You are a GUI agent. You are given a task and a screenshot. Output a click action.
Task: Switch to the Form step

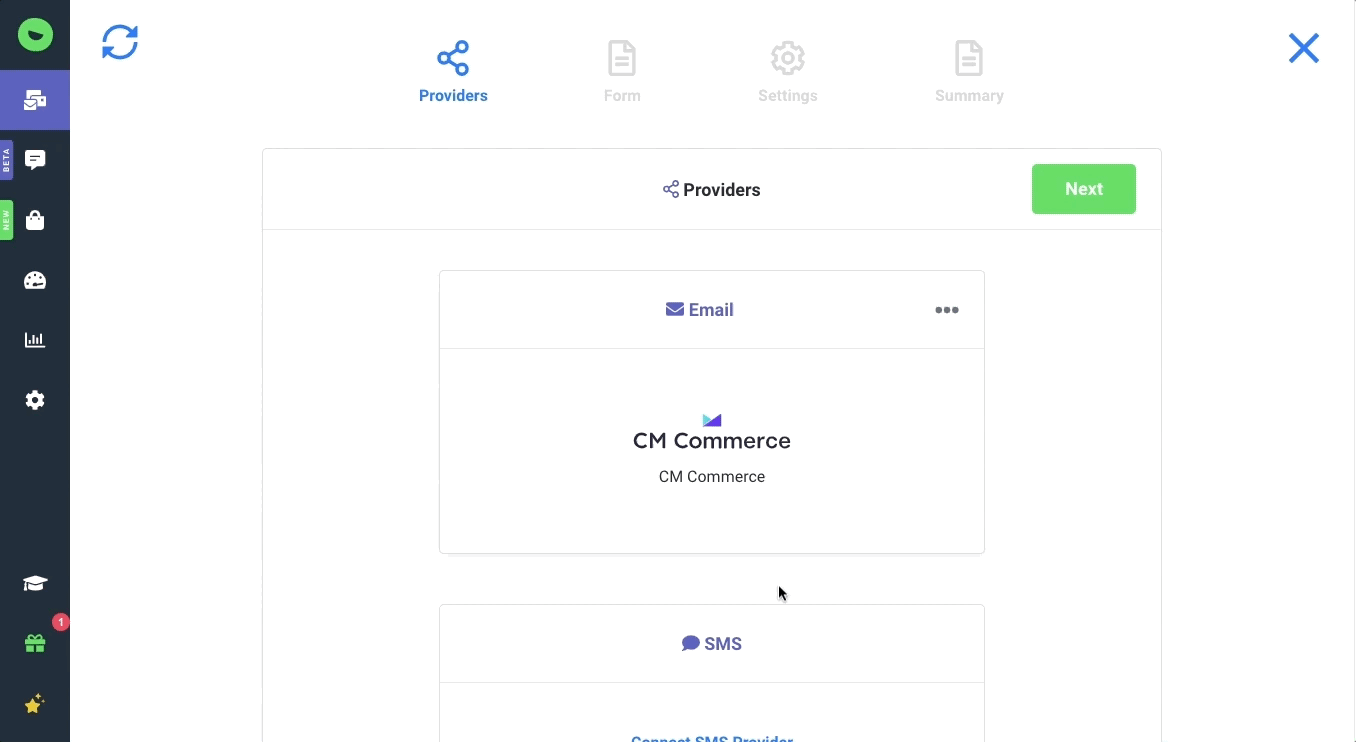point(622,70)
